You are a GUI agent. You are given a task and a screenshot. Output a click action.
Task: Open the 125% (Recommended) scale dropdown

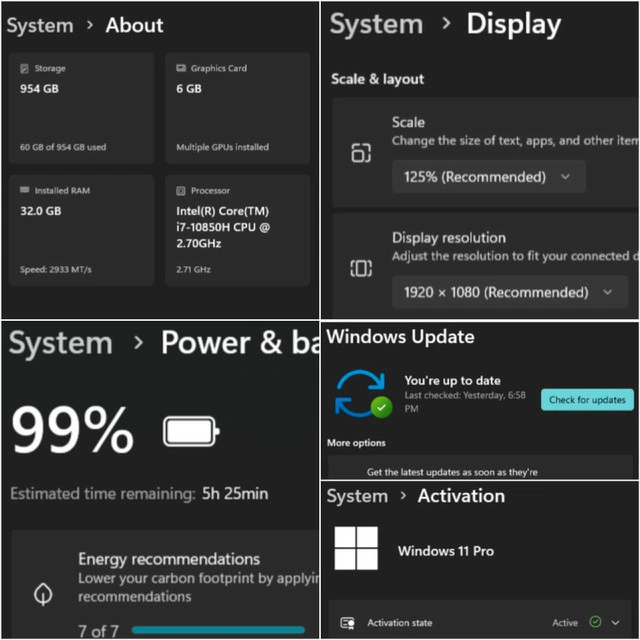[489, 177]
